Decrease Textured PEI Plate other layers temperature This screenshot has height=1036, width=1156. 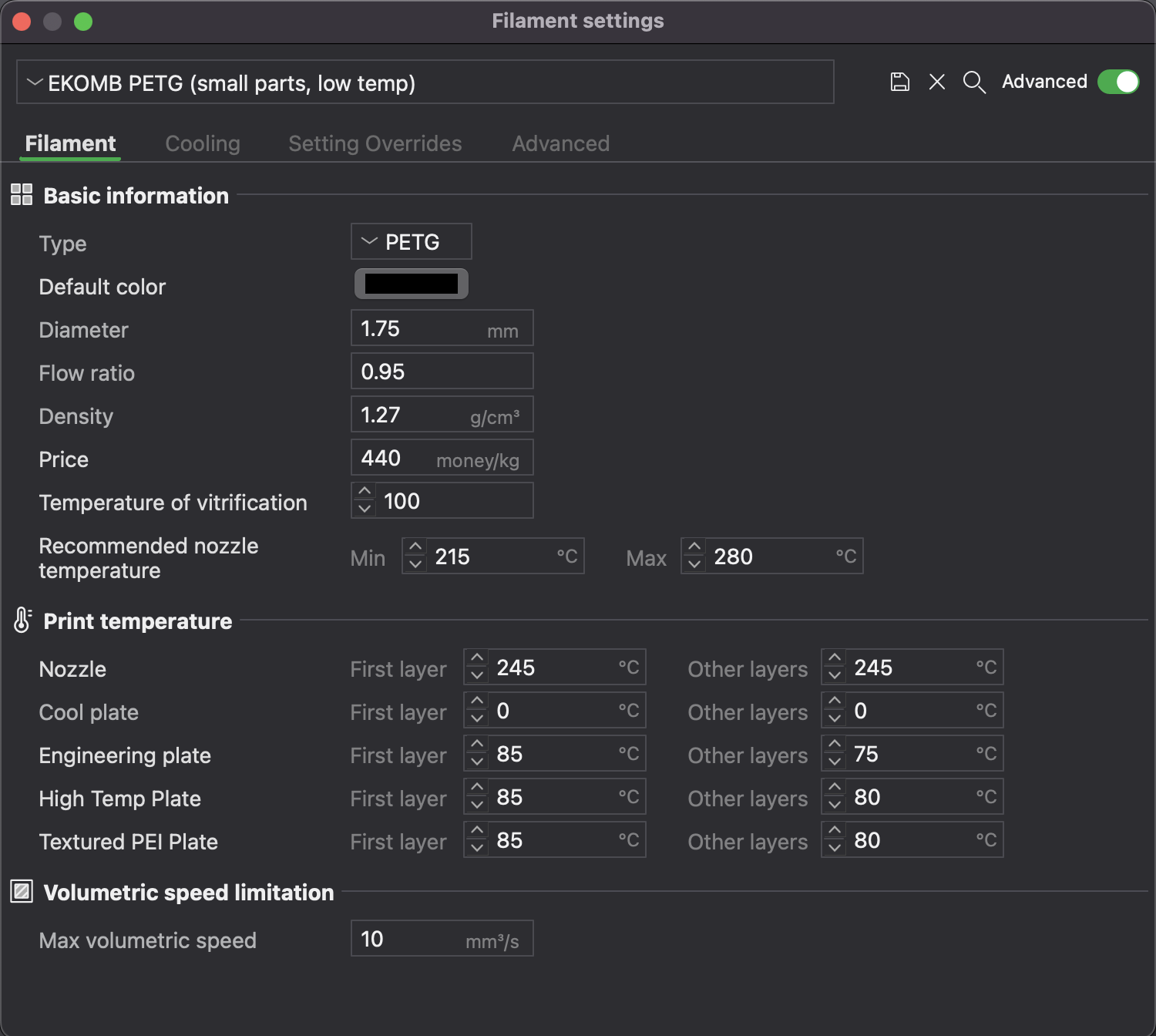tap(835, 848)
